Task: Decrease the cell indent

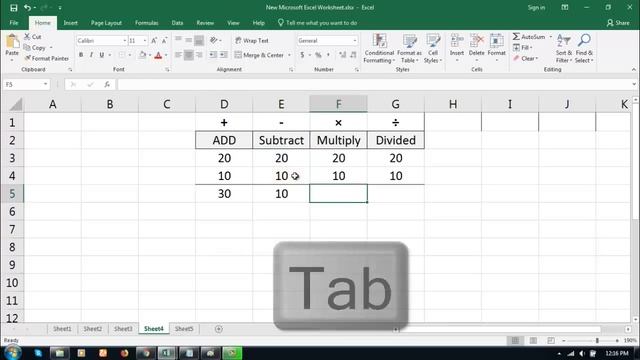Action: 213,55
